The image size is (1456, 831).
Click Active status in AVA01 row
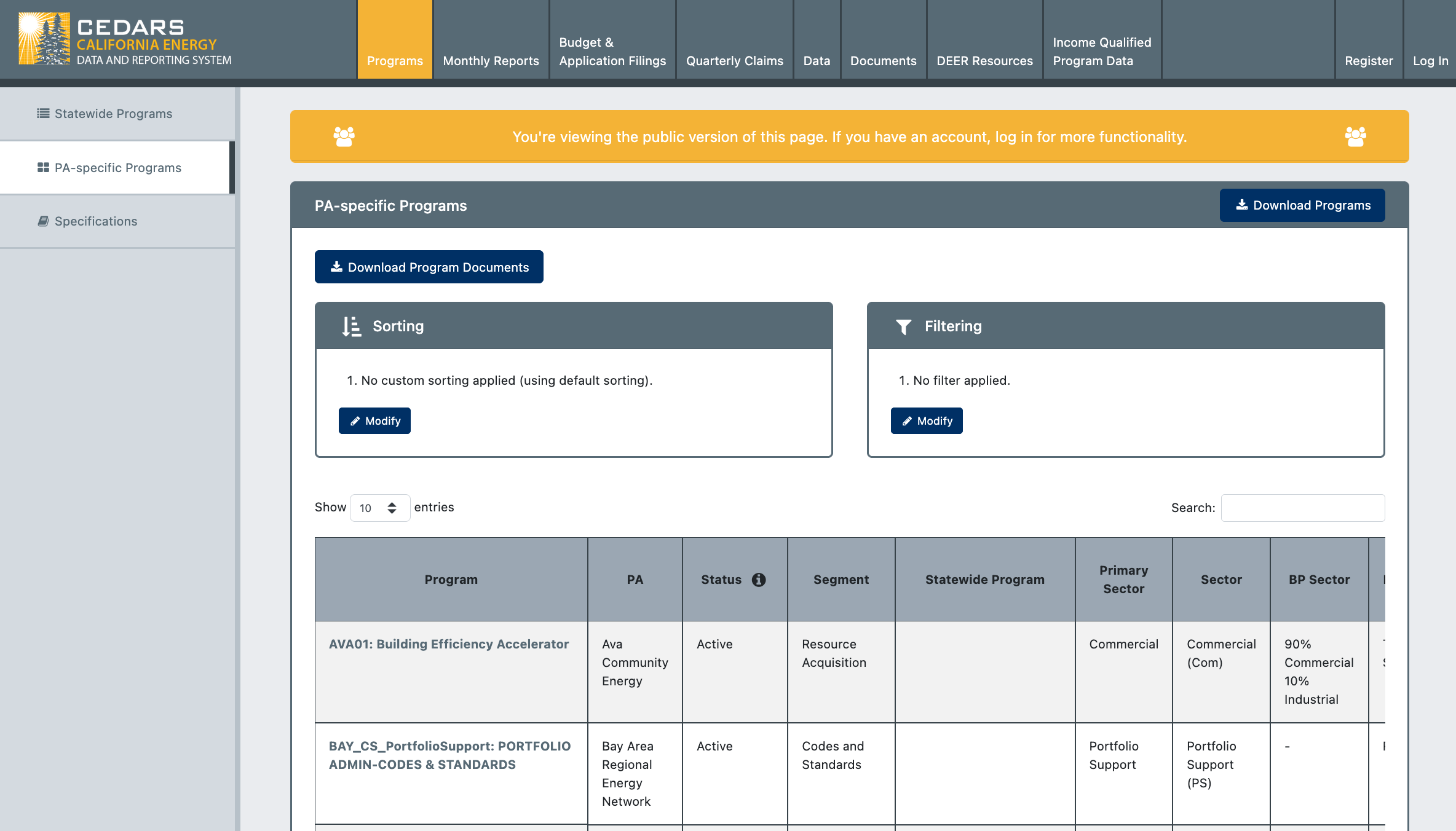(x=714, y=644)
